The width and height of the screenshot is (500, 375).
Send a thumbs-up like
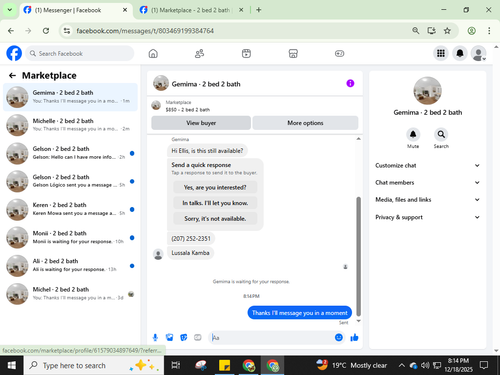tap(354, 337)
